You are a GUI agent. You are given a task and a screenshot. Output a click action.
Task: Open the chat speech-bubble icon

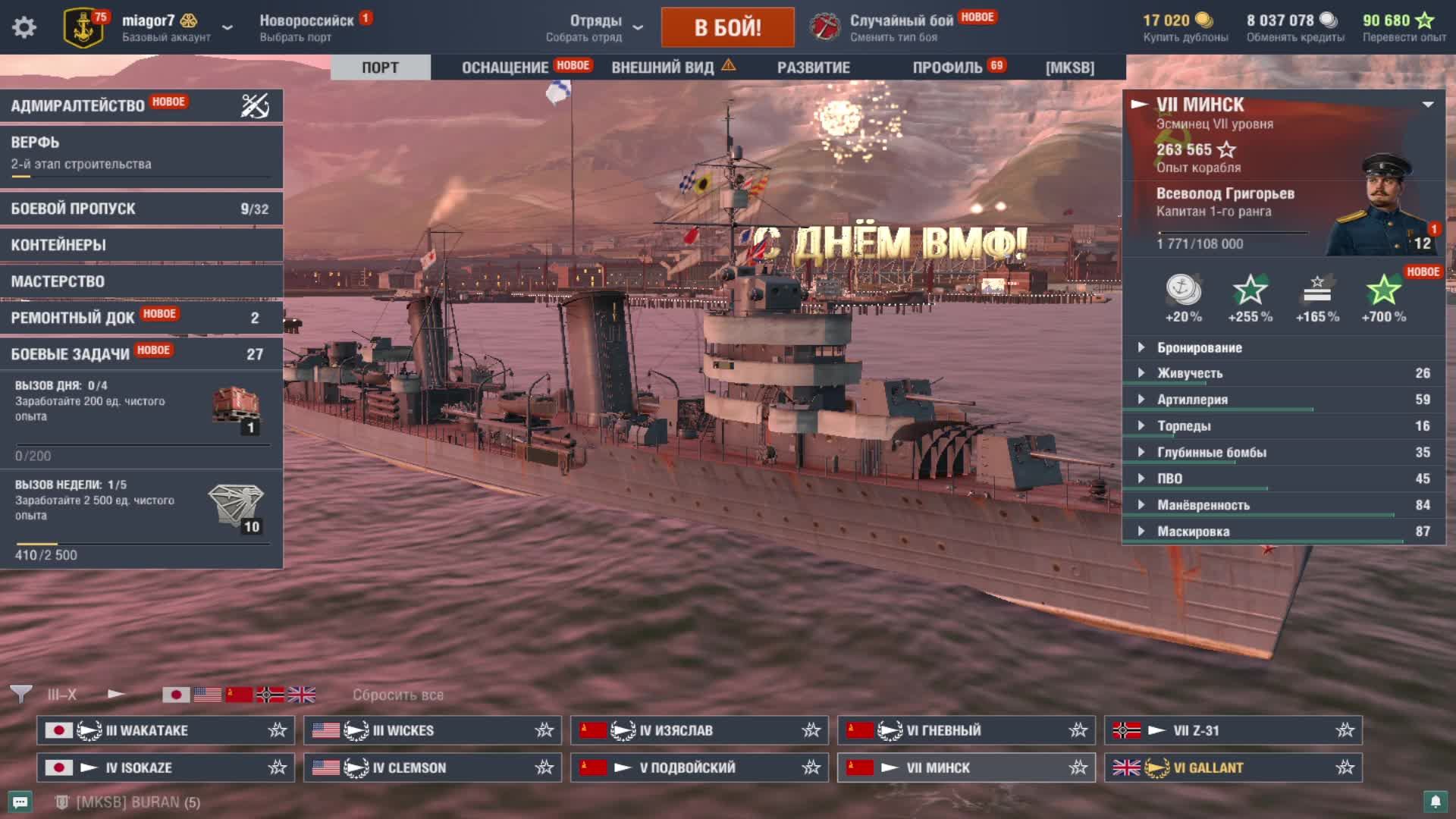20,802
